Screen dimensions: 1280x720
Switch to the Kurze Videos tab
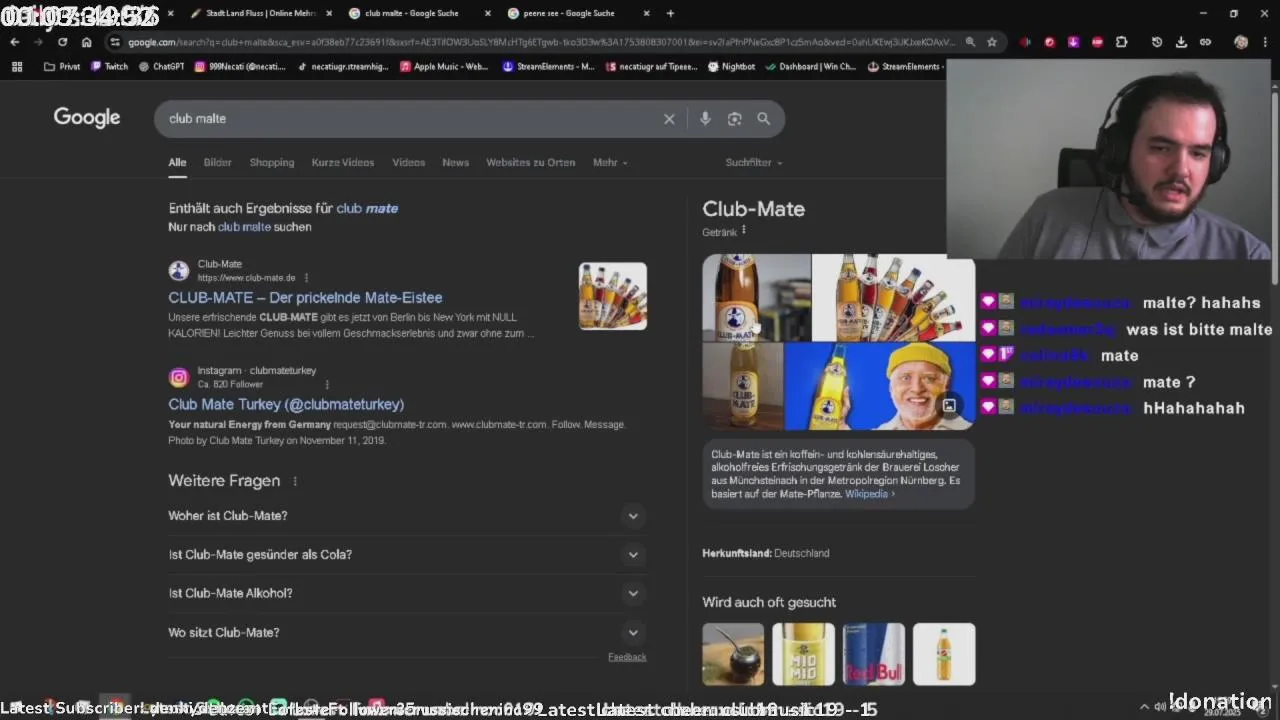coord(343,163)
